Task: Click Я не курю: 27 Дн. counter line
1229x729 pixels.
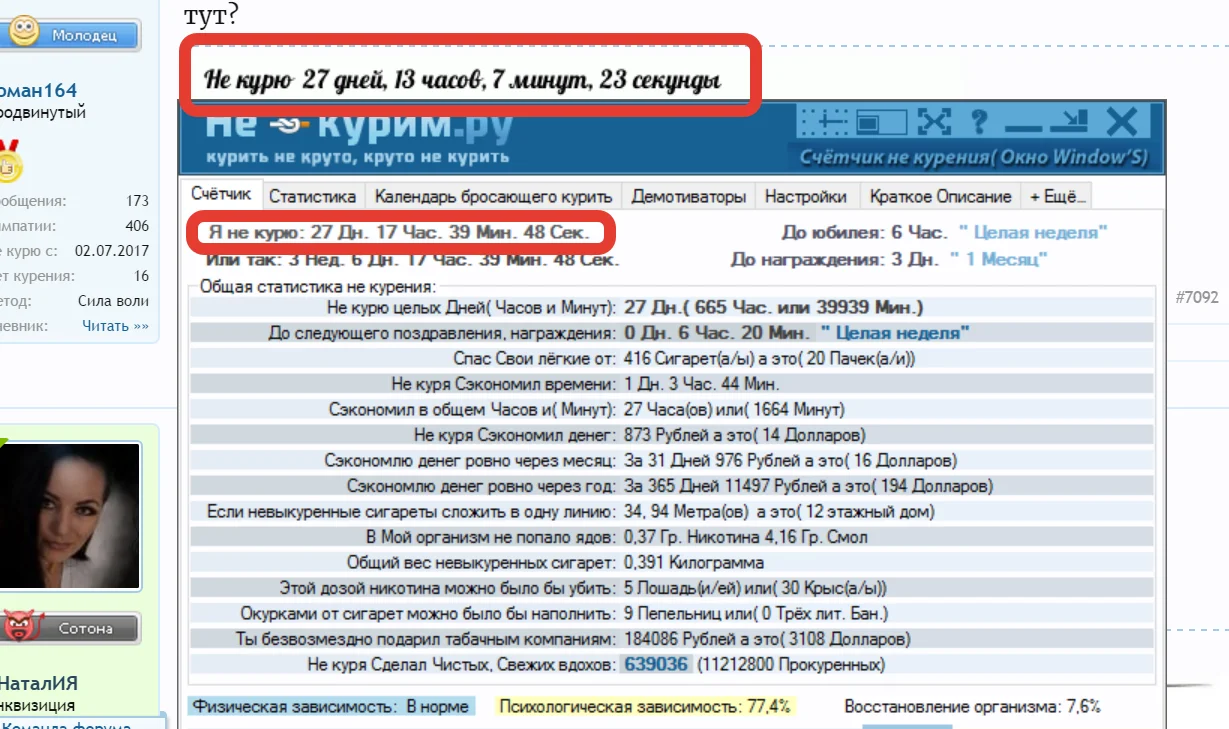Action: click(x=399, y=232)
